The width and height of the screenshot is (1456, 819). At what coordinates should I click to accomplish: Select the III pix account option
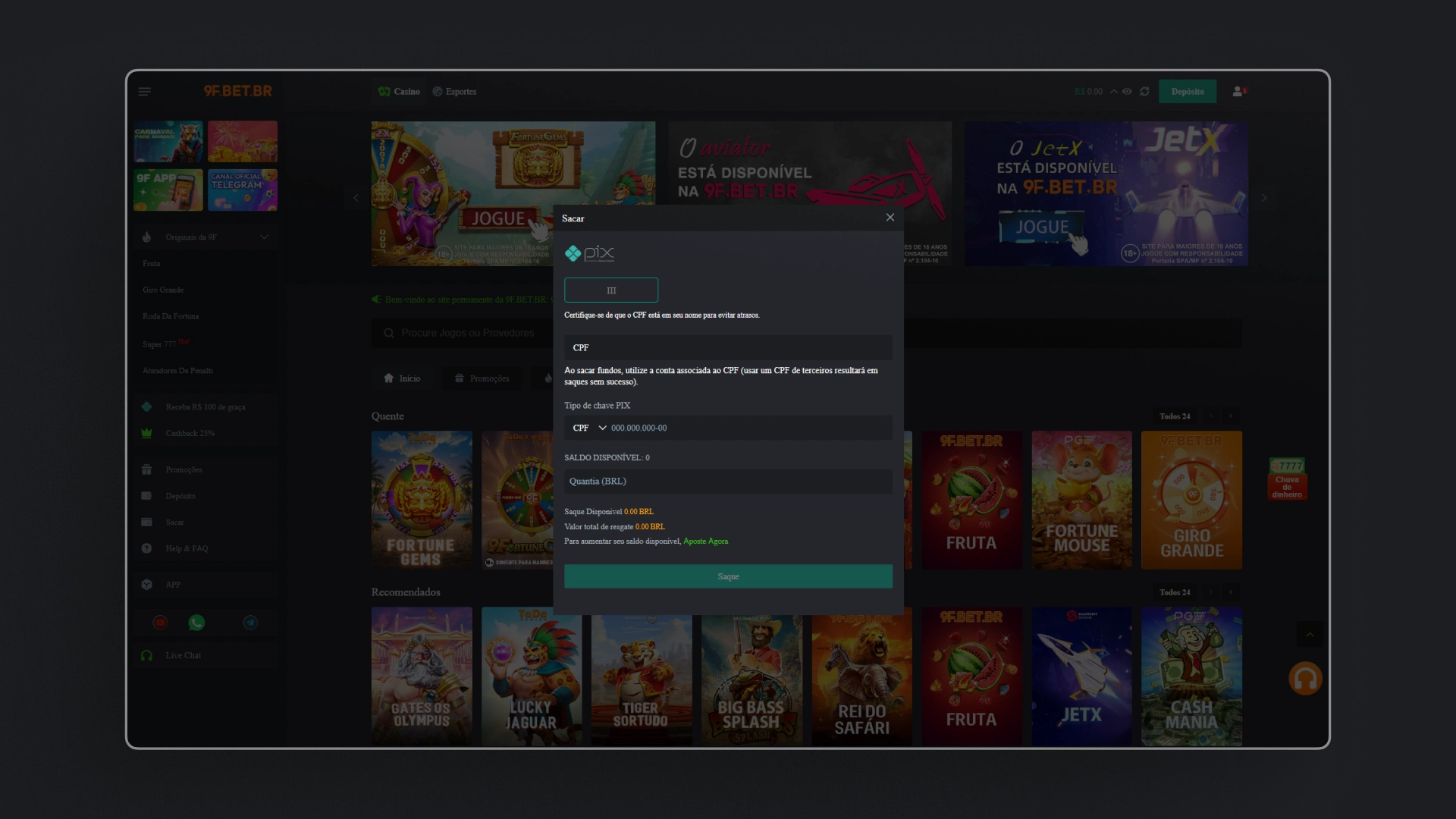tap(611, 290)
